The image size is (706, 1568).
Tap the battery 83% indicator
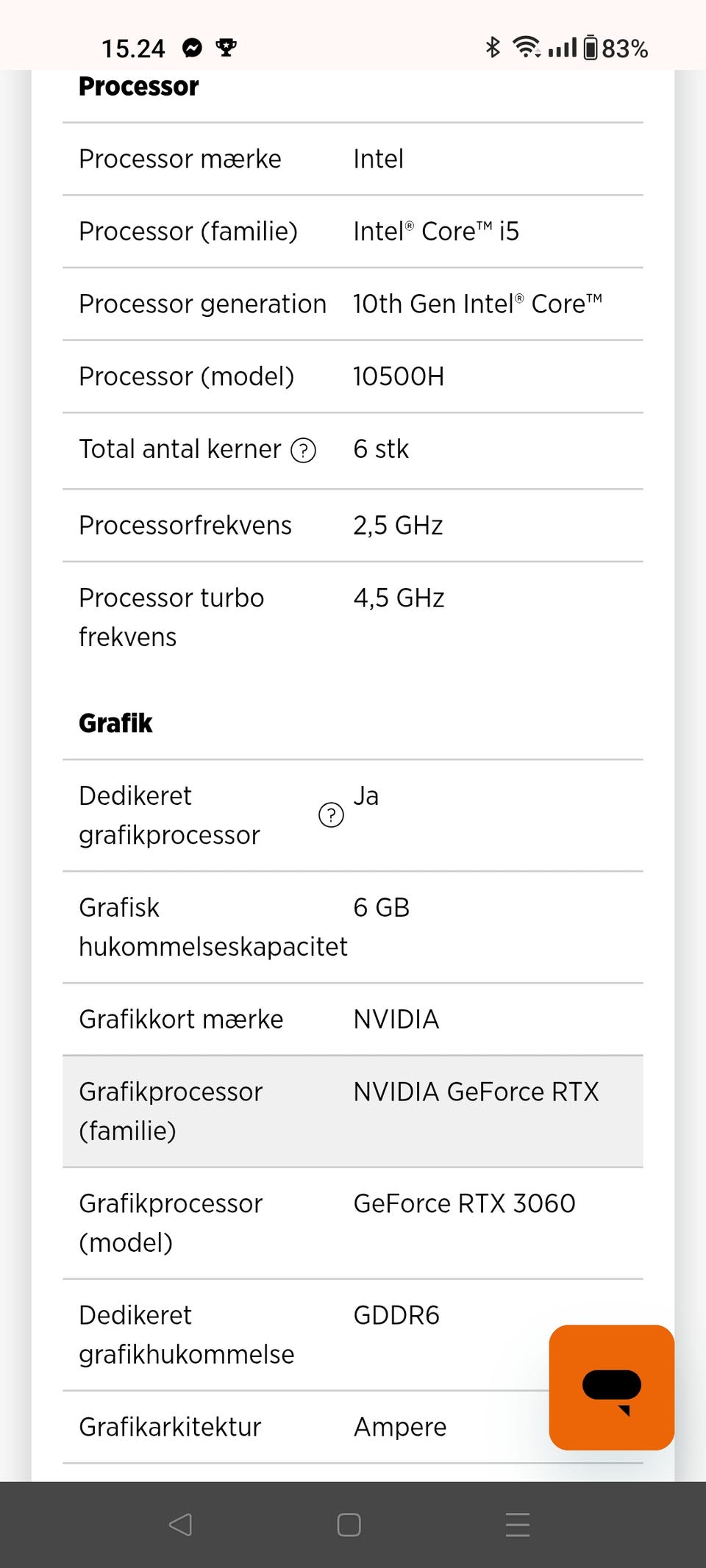click(616, 49)
